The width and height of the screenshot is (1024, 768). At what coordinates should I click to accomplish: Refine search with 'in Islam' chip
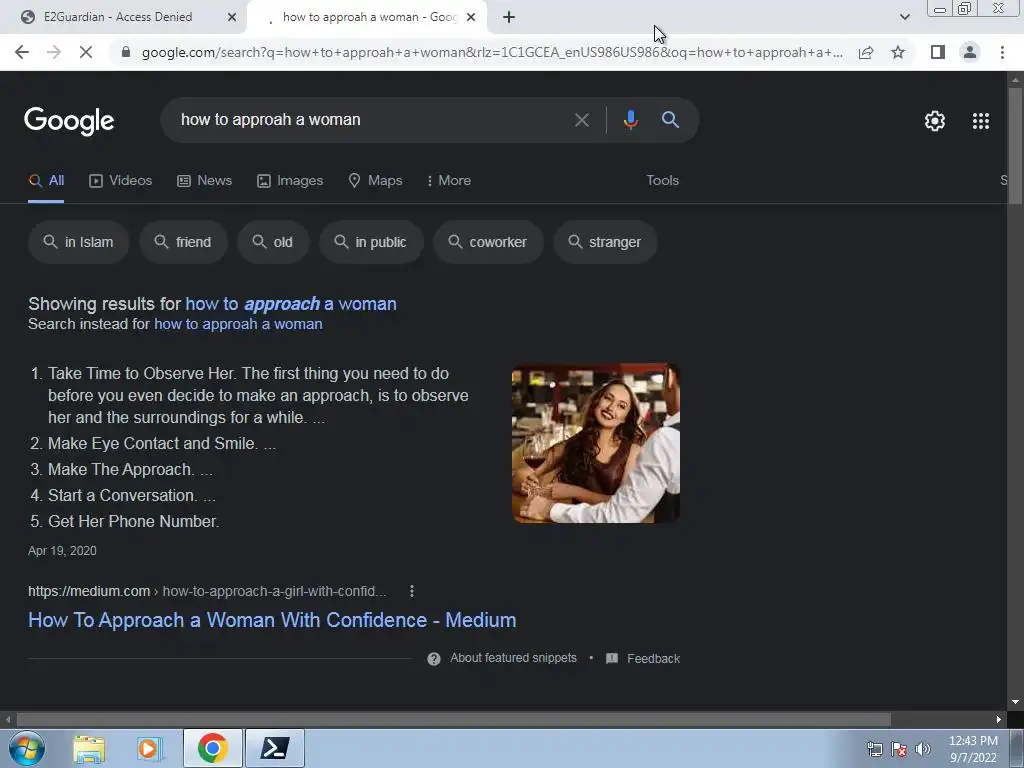point(78,242)
